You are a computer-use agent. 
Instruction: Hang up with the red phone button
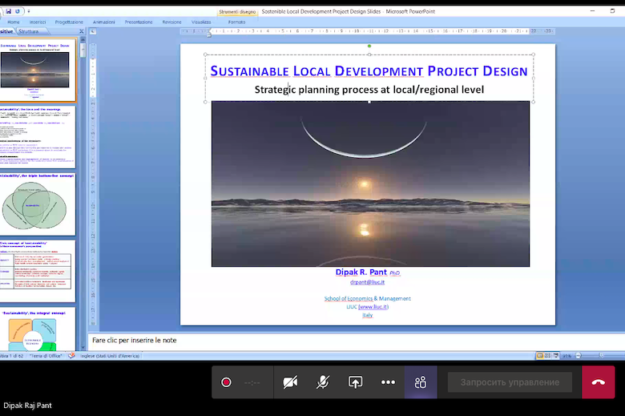(x=598, y=382)
